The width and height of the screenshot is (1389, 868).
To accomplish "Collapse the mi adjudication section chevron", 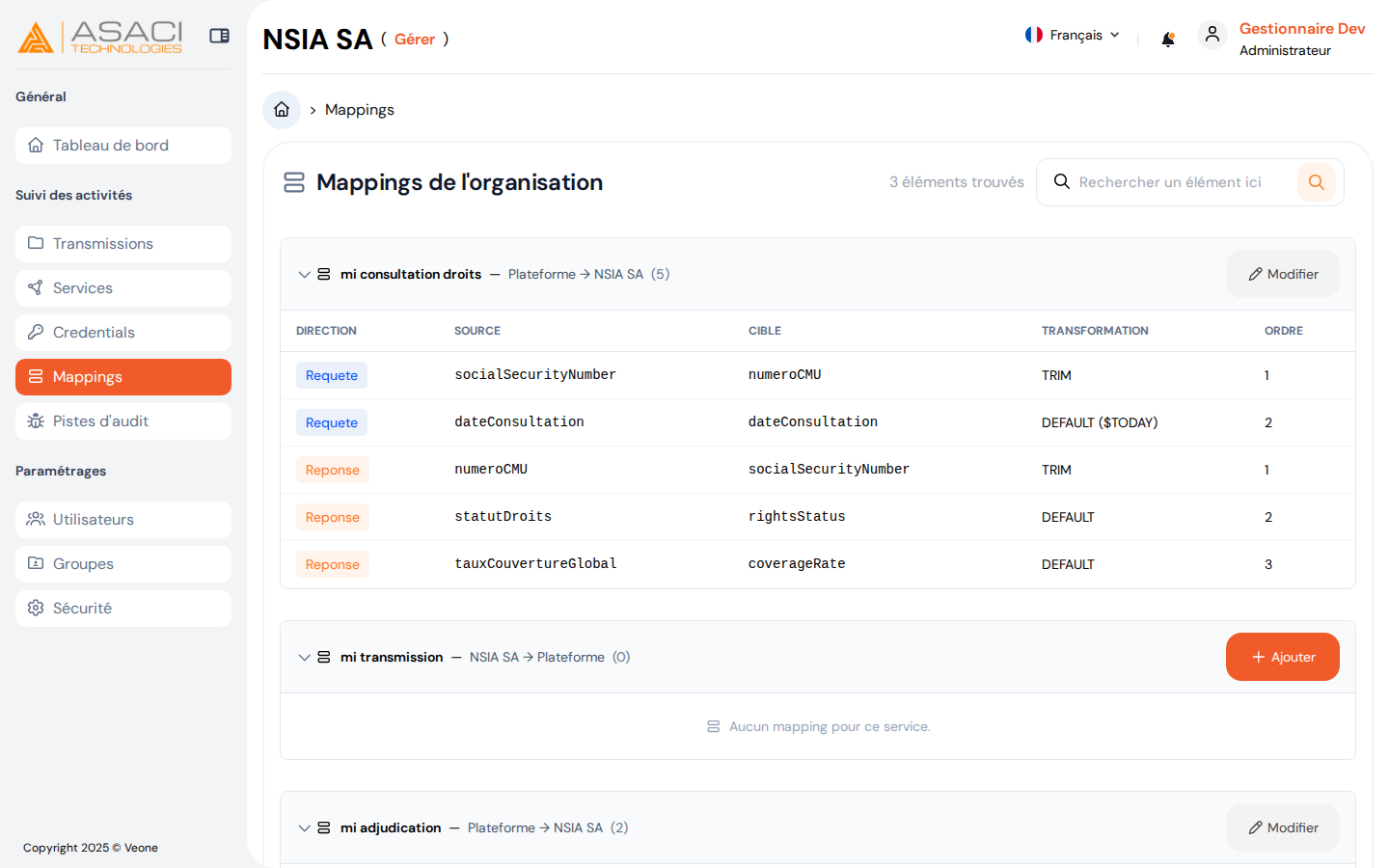I will click(x=305, y=828).
